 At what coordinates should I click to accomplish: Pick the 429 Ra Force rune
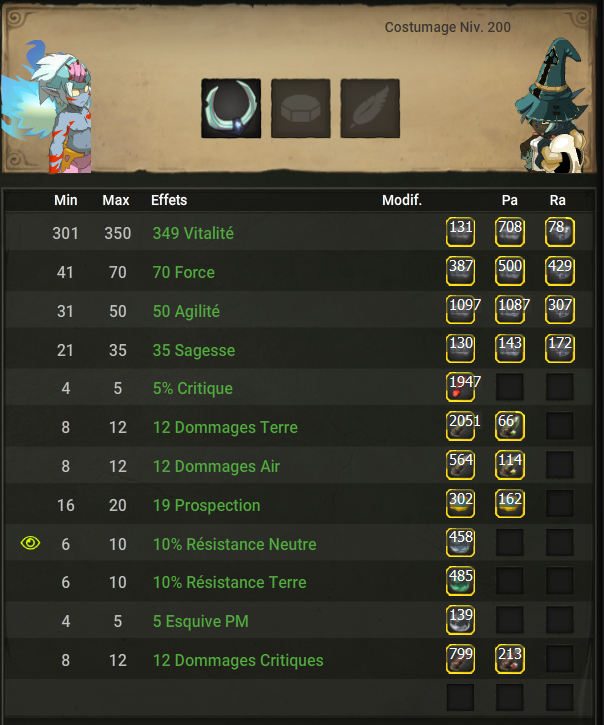[560, 271]
